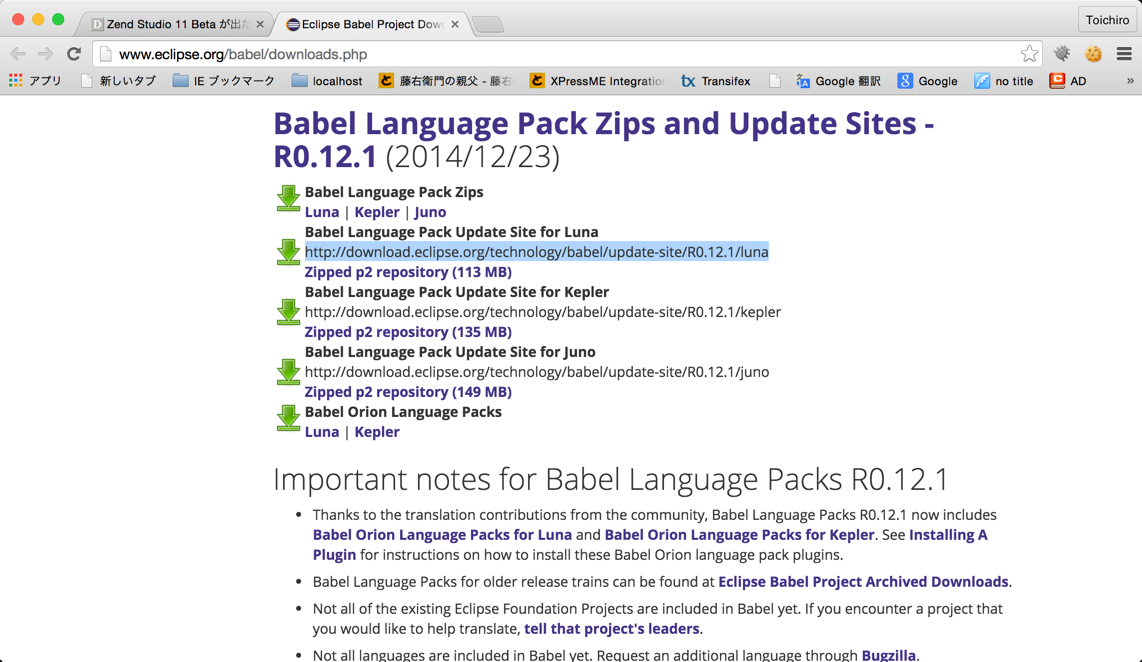Click the Babel Language Pack Zips heading text
Image resolution: width=1142 pixels, height=662 pixels.
pyautogui.click(x=394, y=192)
